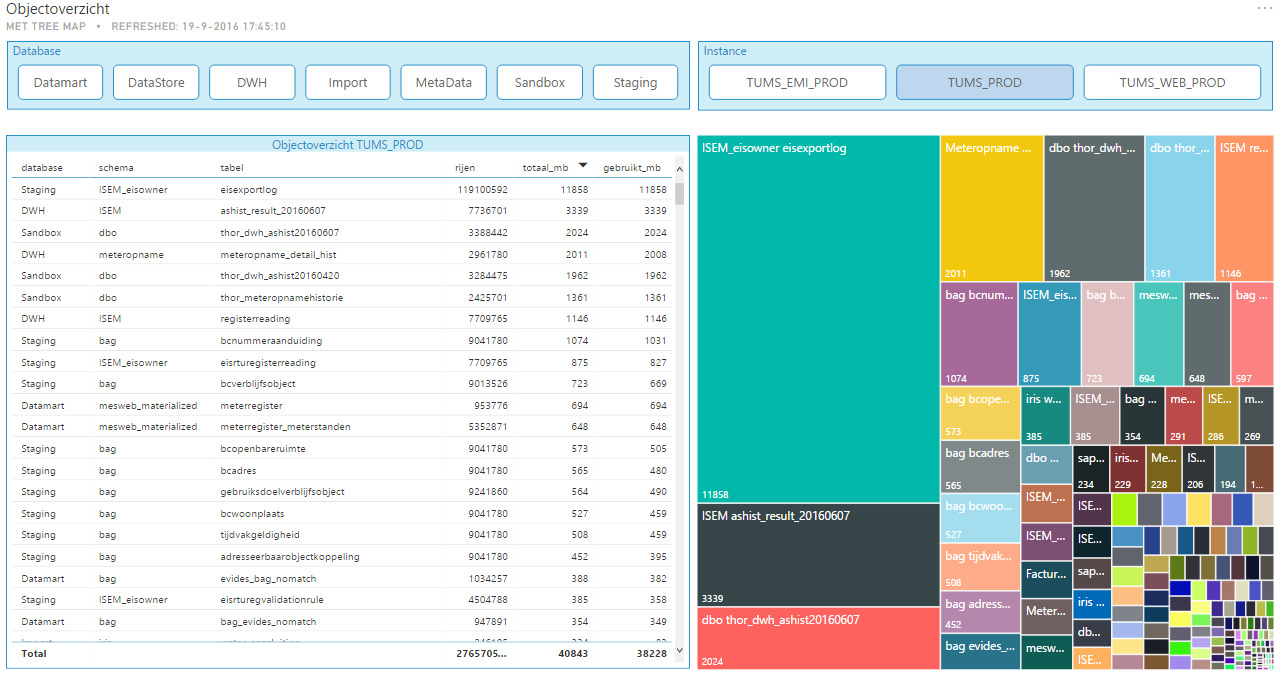Sort by the rijen column header
The image size is (1282, 677).
(465, 168)
